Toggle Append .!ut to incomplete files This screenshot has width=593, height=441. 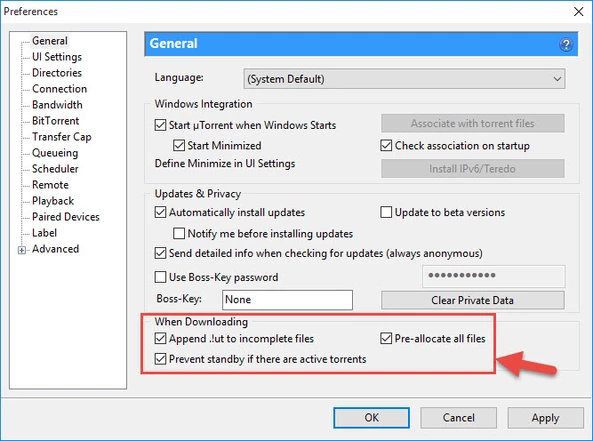160,338
